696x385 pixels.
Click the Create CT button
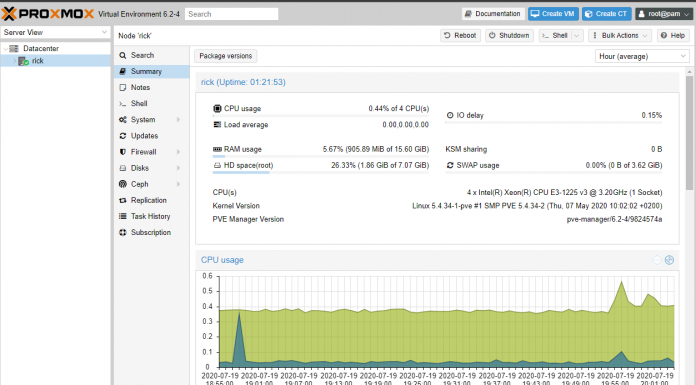pyautogui.click(x=606, y=14)
